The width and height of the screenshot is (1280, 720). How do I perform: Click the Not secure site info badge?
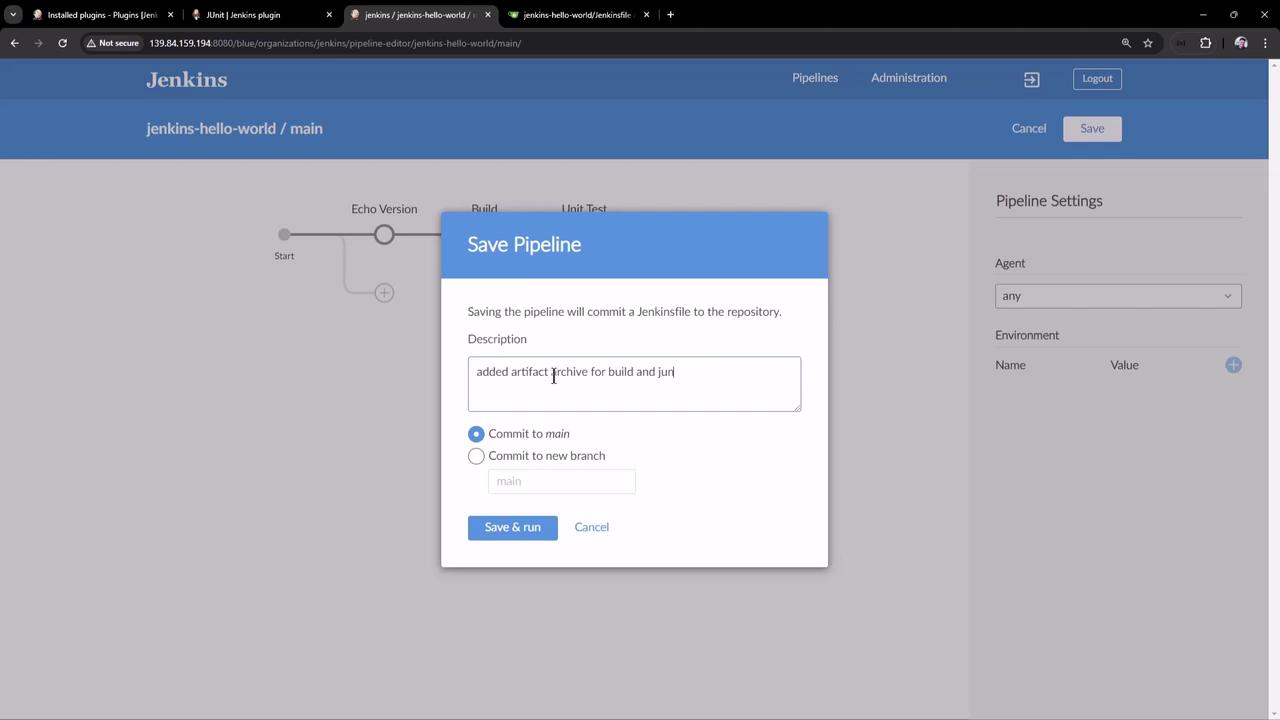[112, 43]
